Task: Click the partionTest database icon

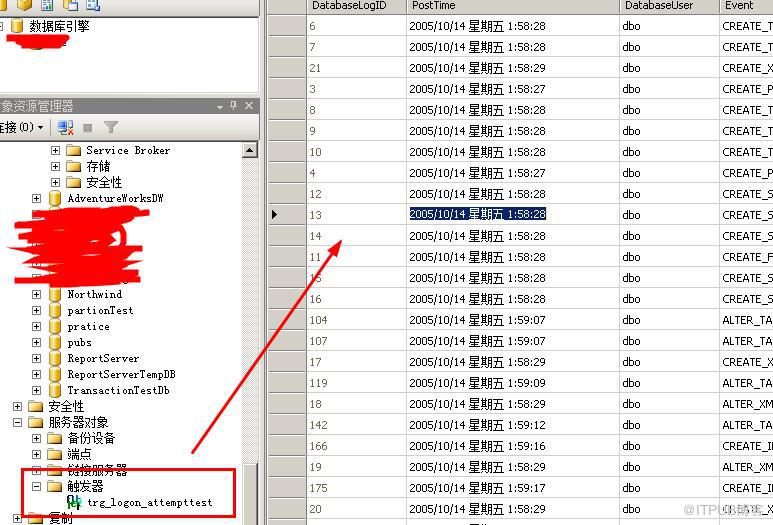Action: [x=55, y=311]
